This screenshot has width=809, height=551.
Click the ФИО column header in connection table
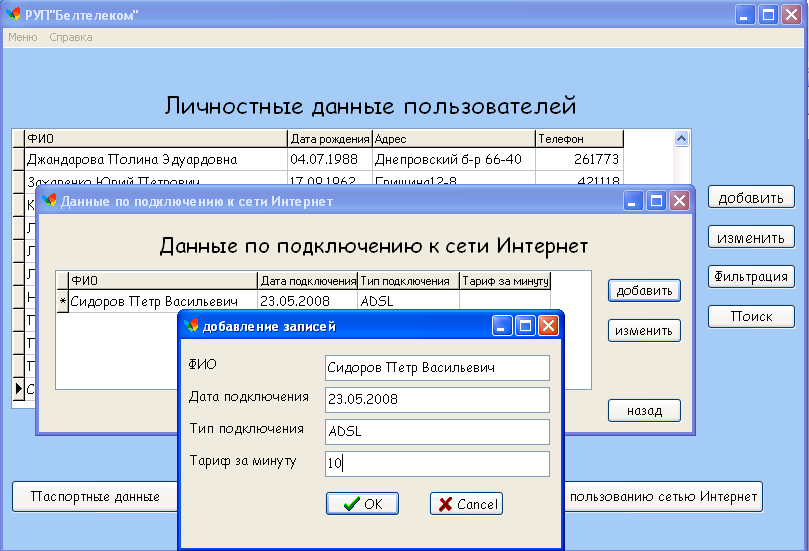(163, 281)
